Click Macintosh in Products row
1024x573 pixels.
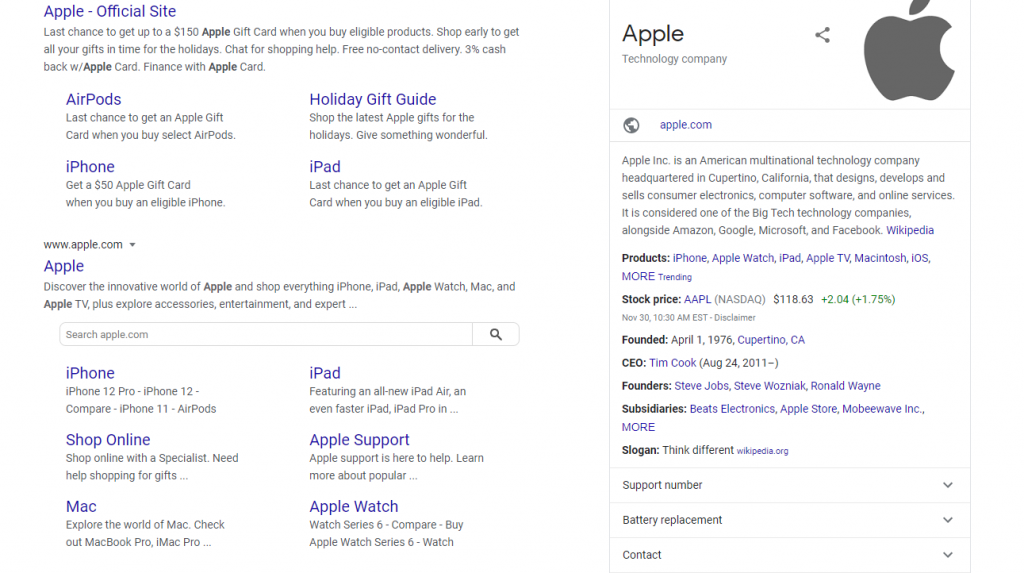tap(880, 258)
